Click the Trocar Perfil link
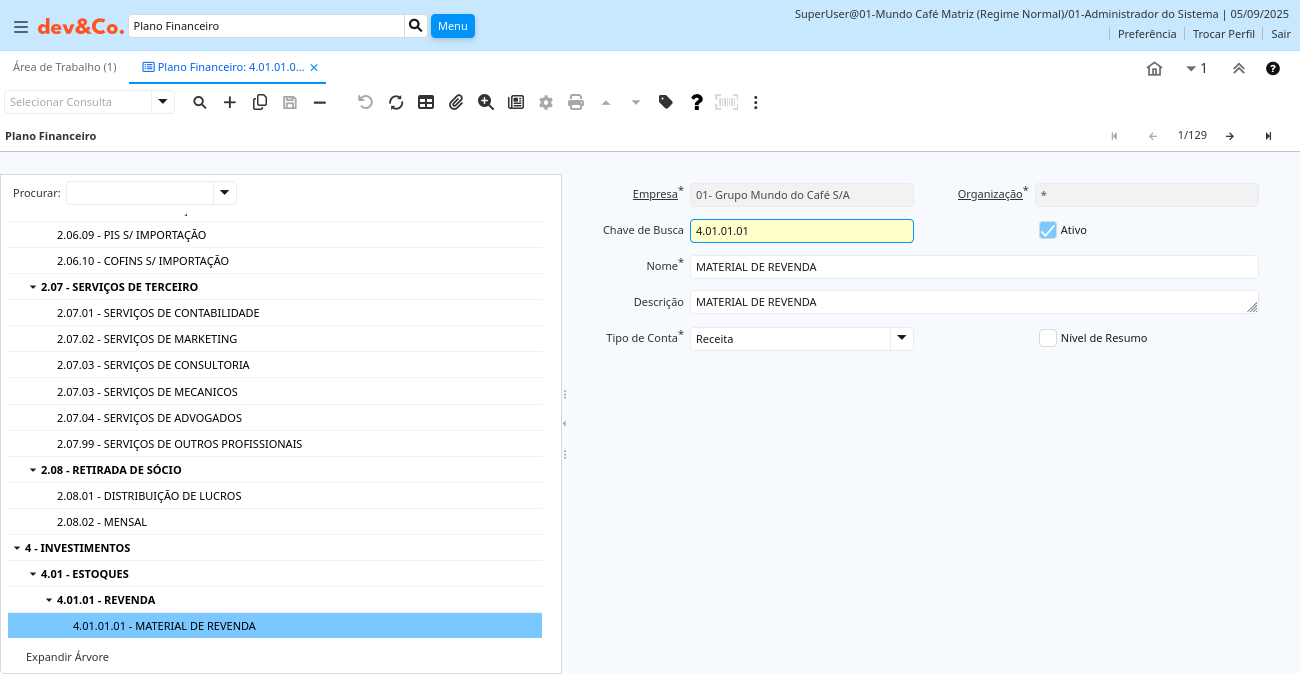Image resolution: width=1300 pixels, height=674 pixels. tap(1223, 34)
